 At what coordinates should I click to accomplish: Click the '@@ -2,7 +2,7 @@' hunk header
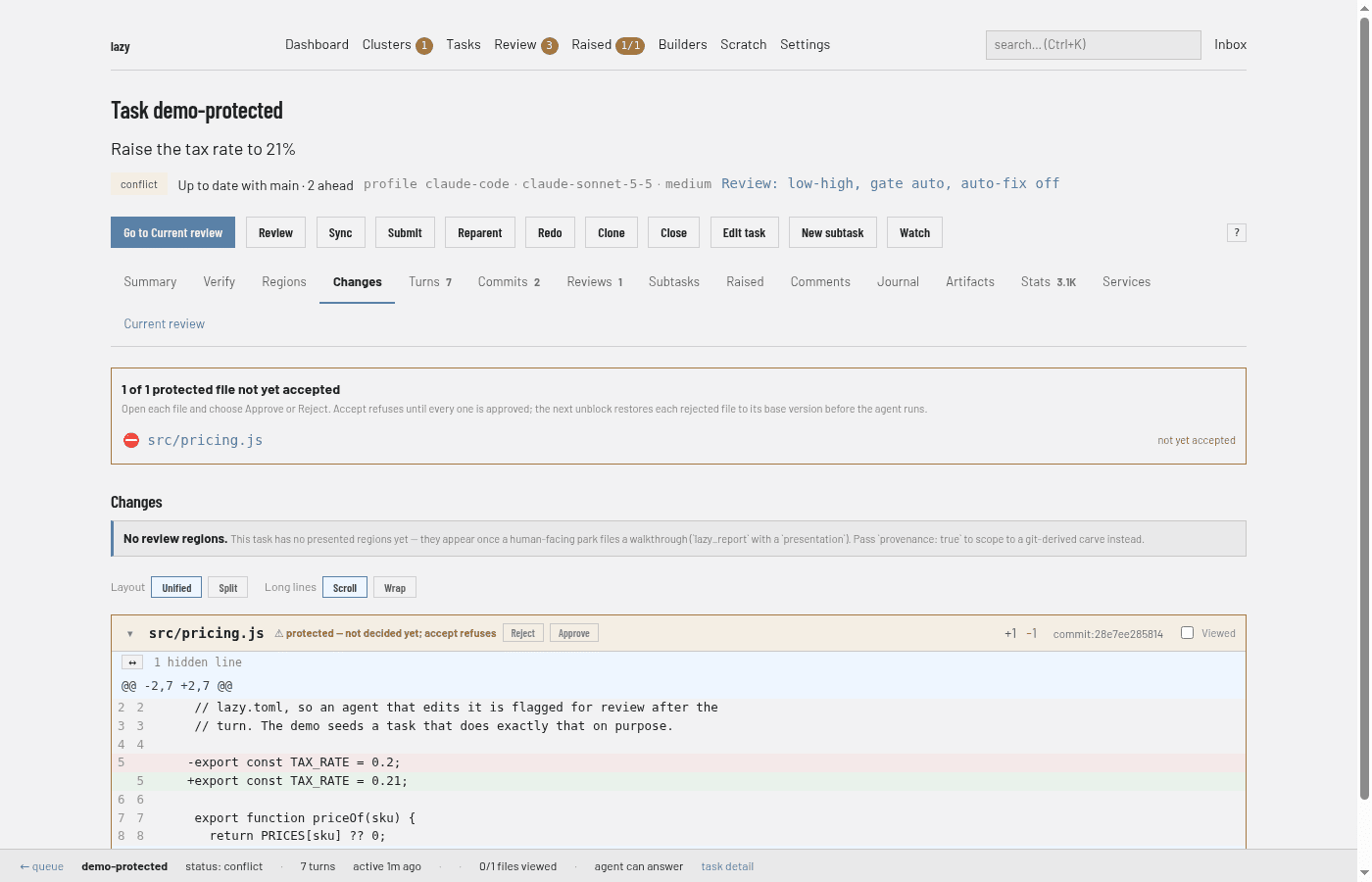[177, 686]
